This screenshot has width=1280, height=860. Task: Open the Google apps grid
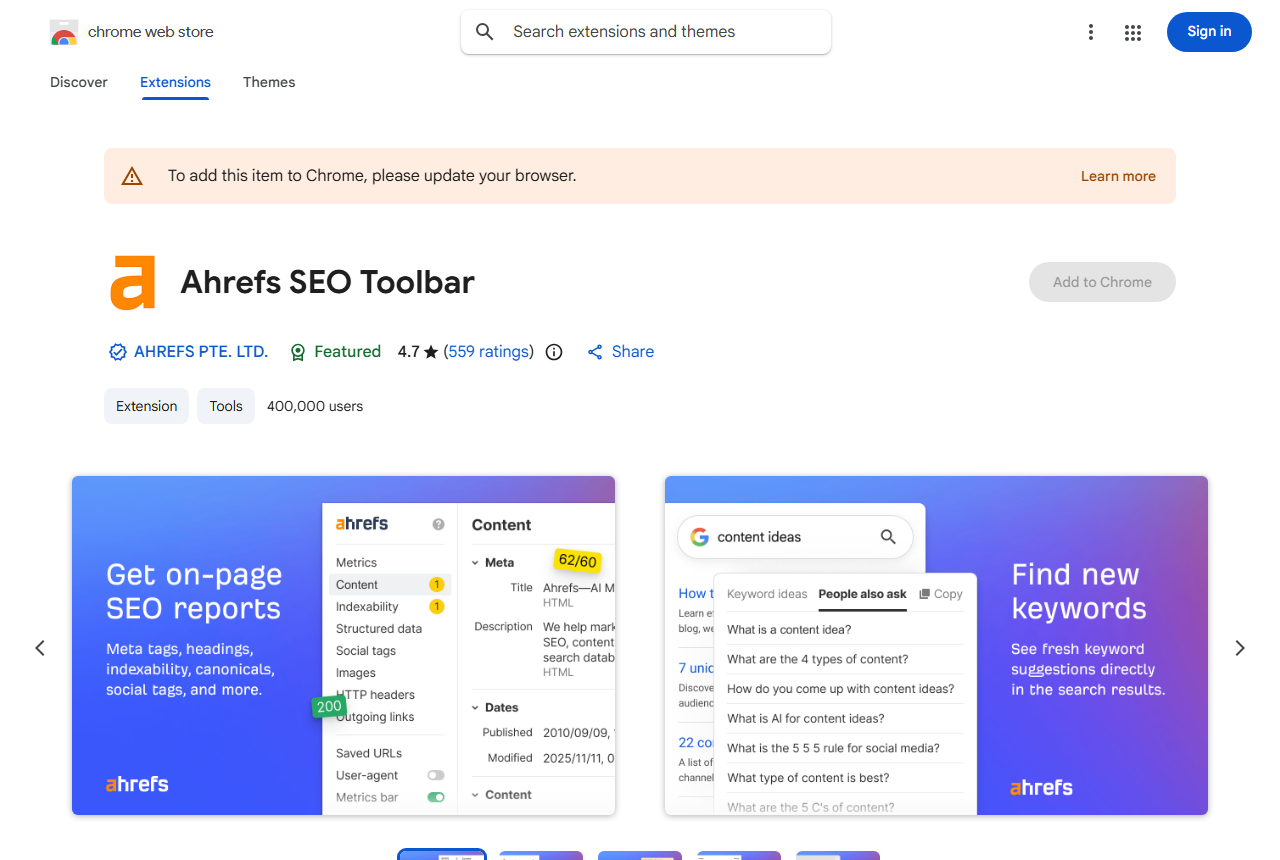coord(1133,32)
